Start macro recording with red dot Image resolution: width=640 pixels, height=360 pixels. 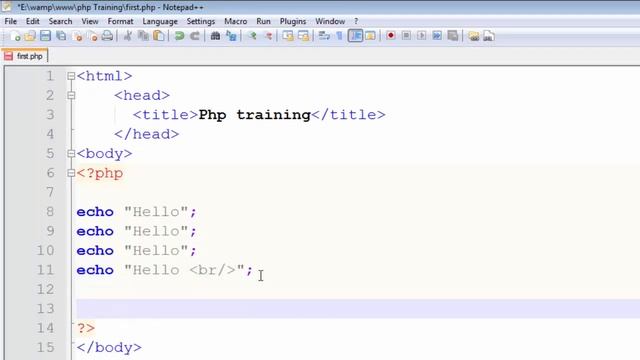(x=391, y=36)
